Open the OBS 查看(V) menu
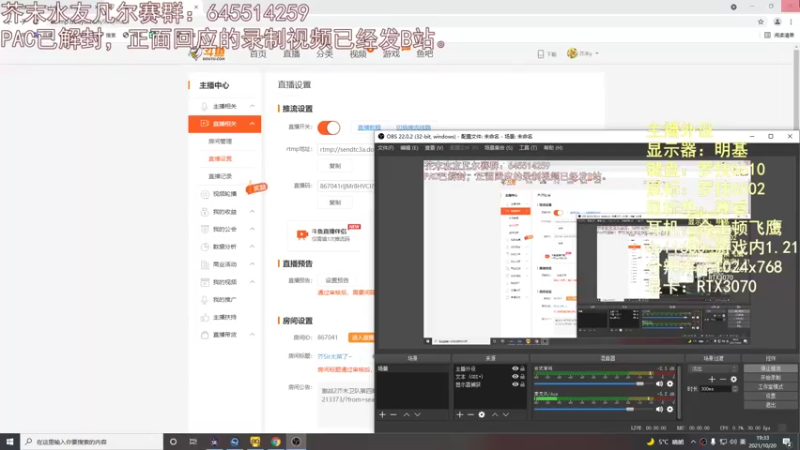Screen dimensions: 800x450 434,148
